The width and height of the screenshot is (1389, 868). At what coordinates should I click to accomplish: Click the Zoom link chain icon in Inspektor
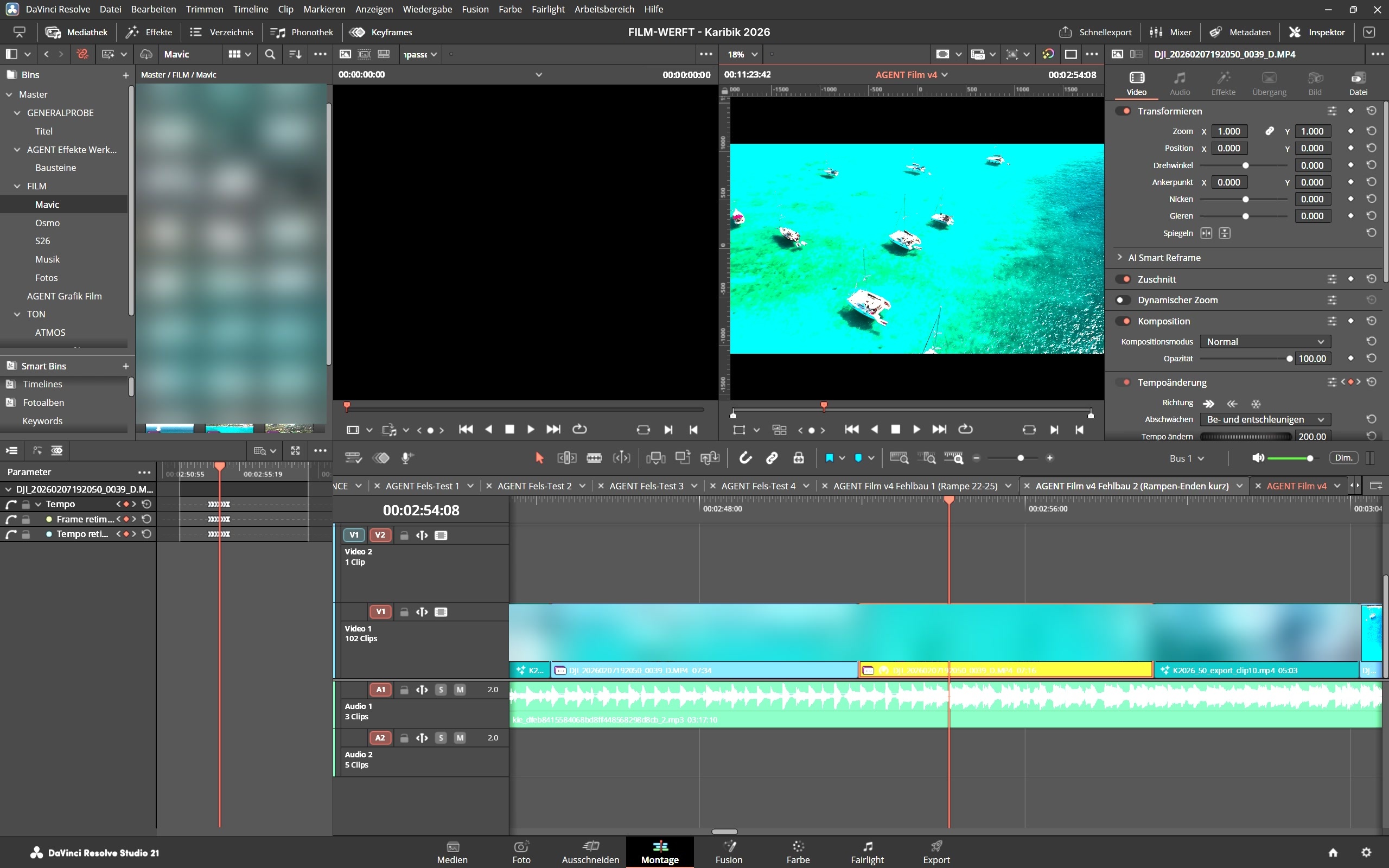point(1270,131)
